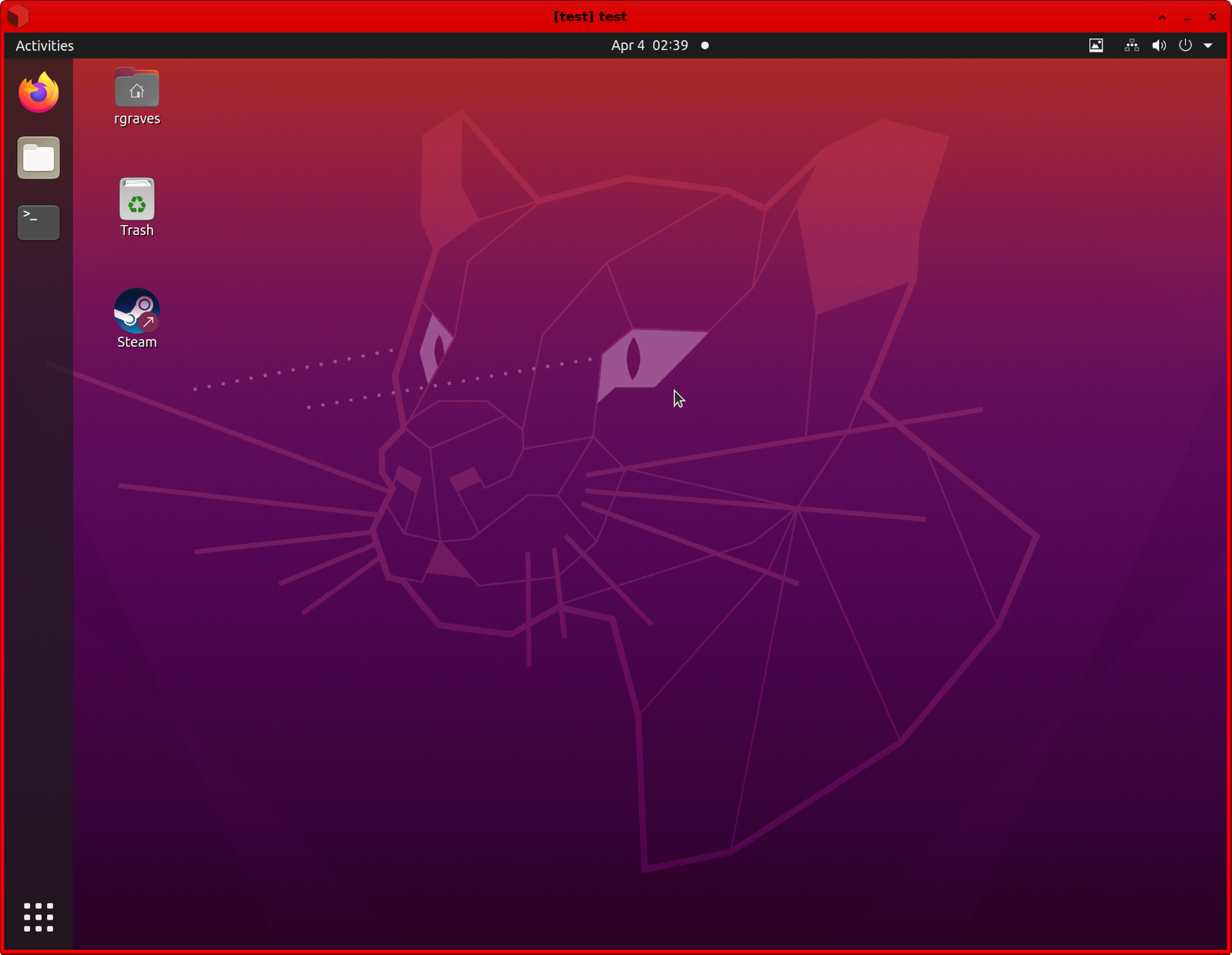Select the rgraves home folder icon

[x=137, y=89]
